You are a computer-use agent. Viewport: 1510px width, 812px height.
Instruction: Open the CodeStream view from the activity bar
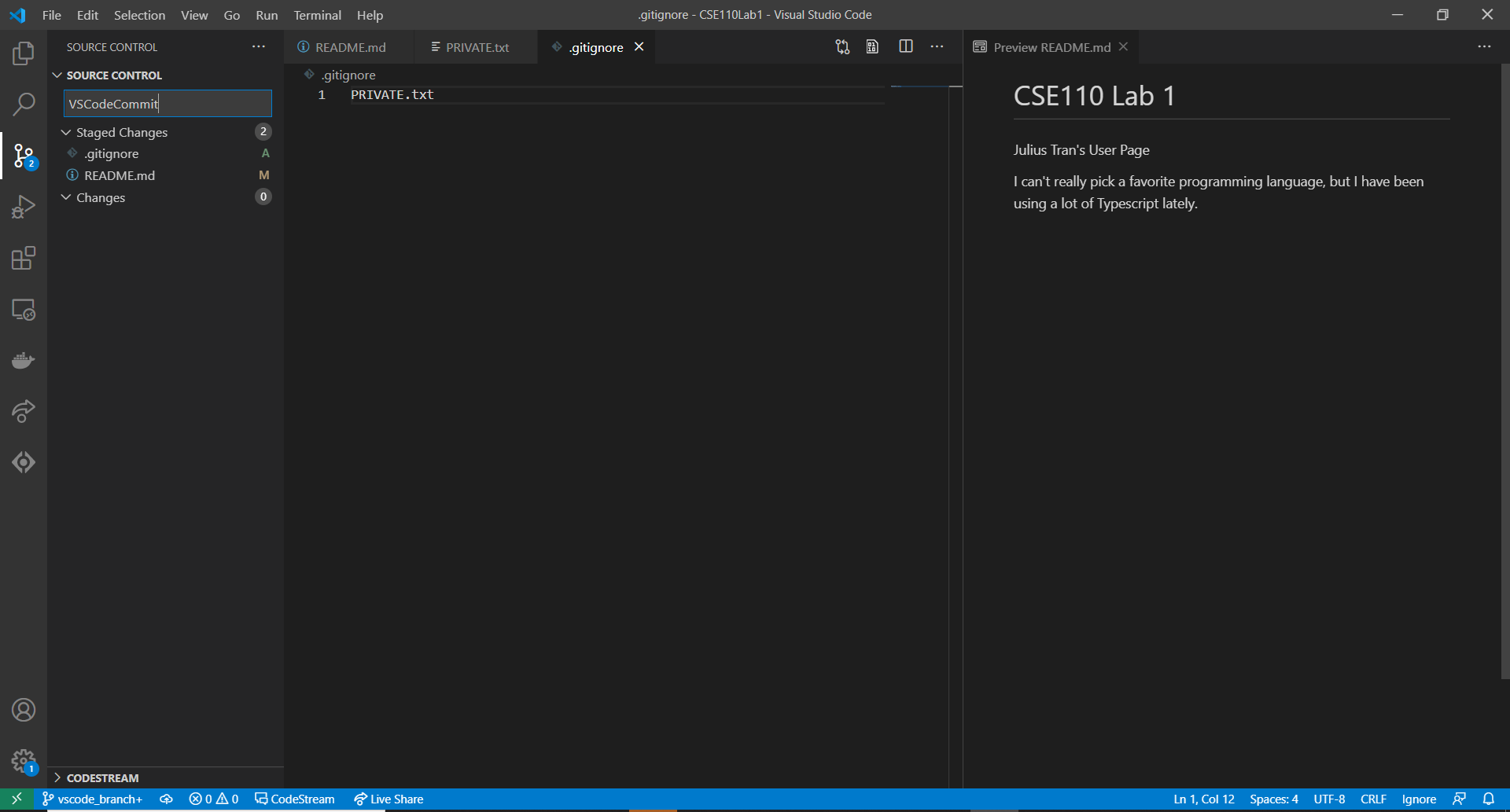click(24, 462)
